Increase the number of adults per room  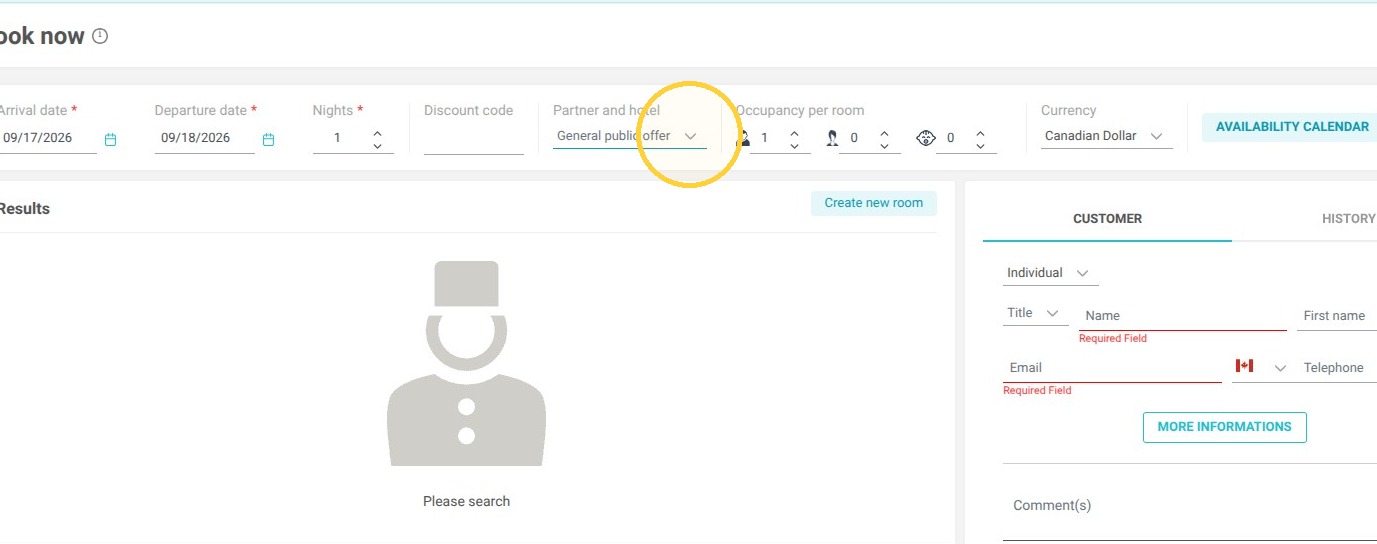pos(794,132)
